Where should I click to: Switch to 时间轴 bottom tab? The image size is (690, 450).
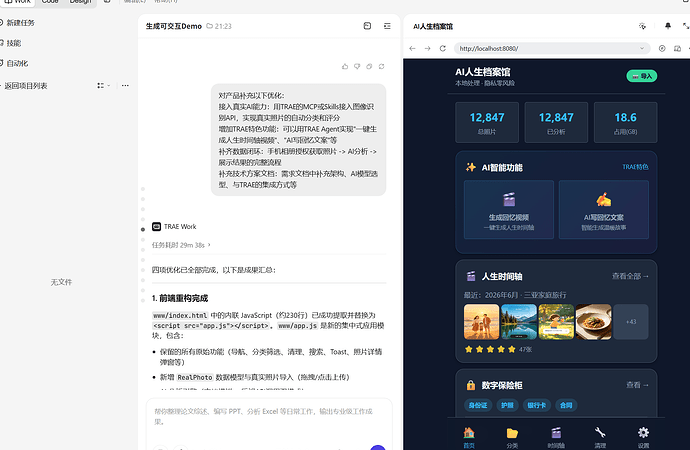pos(556,437)
